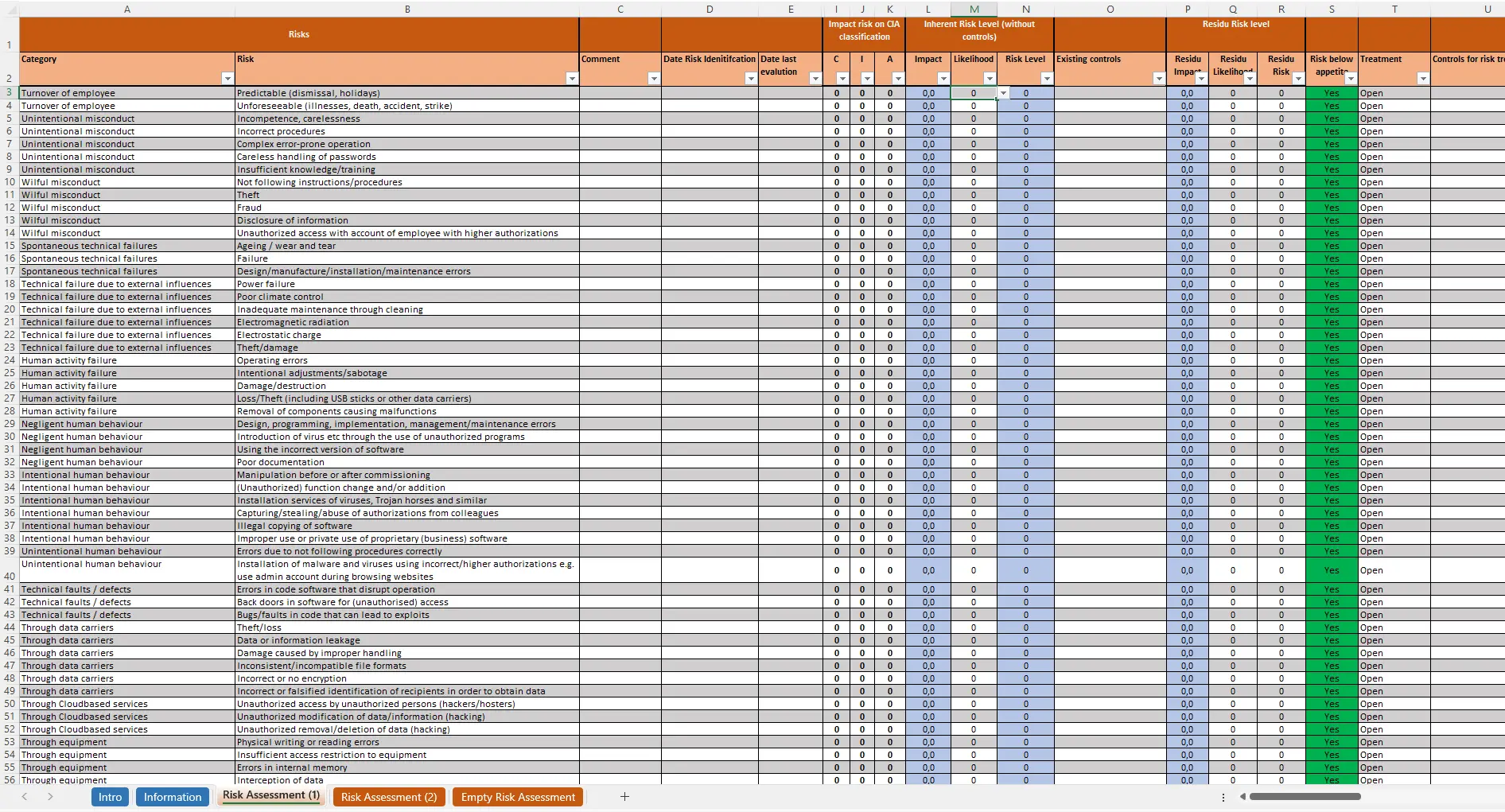Open the Treatment column filter dropdown
The width and height of the screenshot is (1505, 812).
point(1423,79)
